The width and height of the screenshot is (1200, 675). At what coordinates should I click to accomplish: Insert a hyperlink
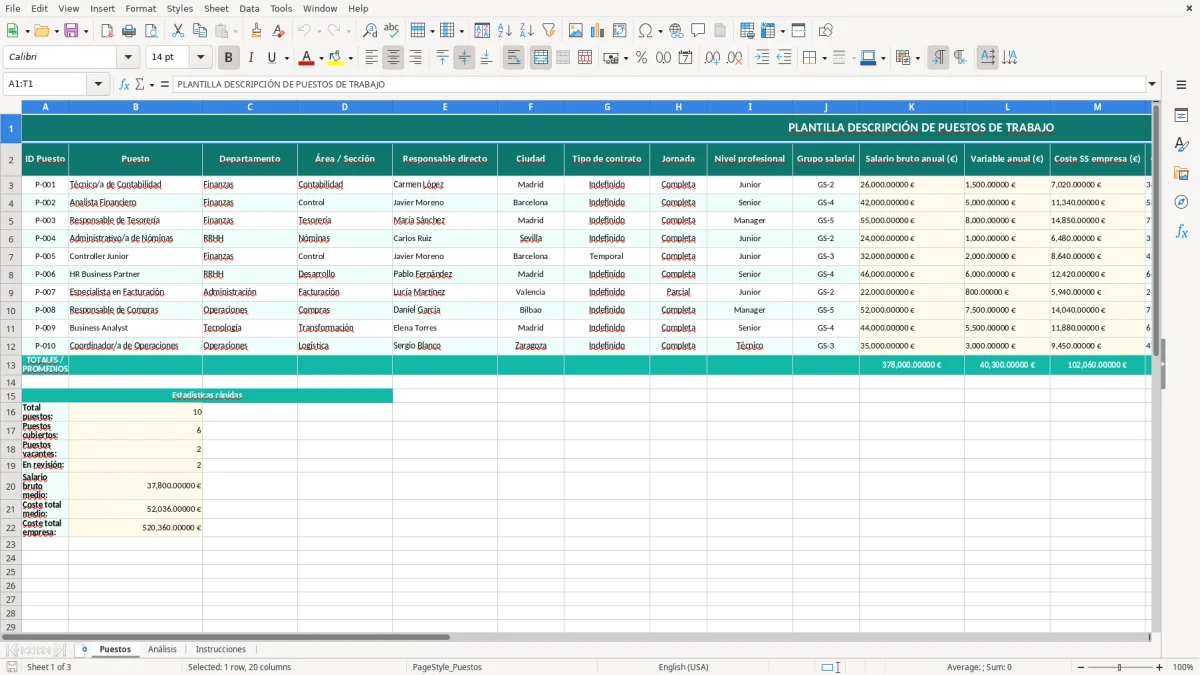tap(676, 31)
